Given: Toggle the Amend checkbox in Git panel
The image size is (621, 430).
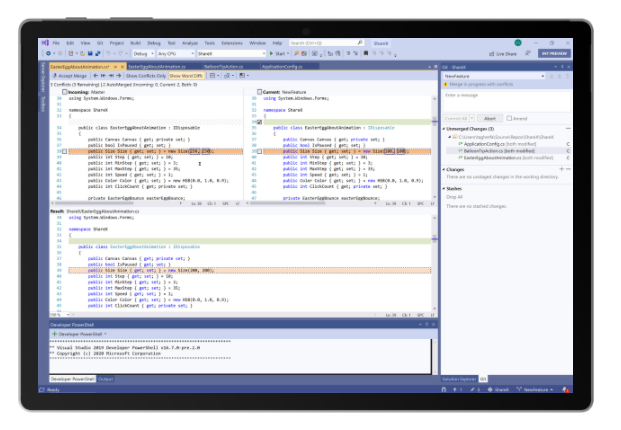Looking at the screenshot, I should tap(509, 118).
